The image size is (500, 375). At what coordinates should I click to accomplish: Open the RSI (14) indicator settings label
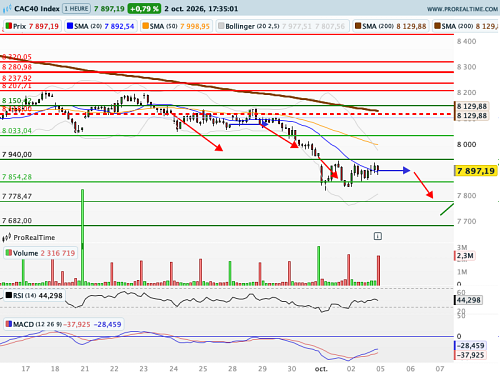coord(25,295)
